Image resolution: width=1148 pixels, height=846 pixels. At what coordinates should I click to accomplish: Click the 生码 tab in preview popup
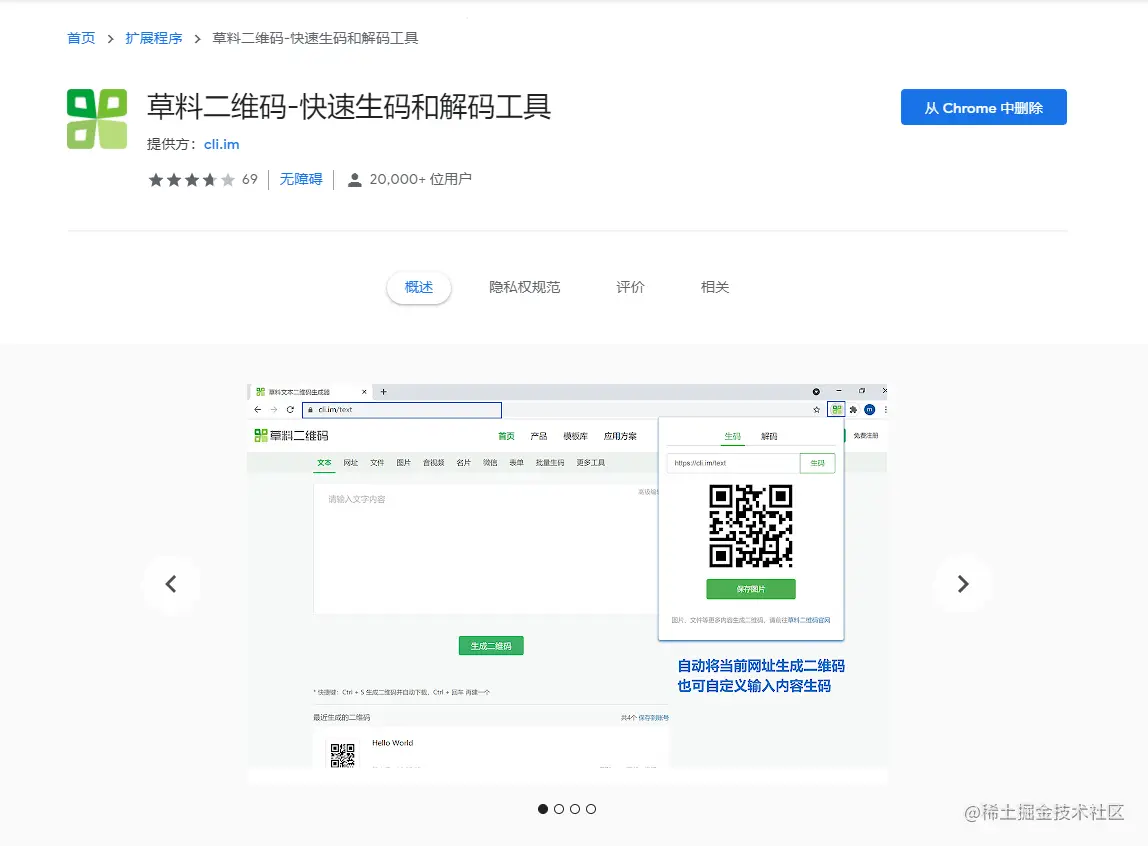click(732, 436)
